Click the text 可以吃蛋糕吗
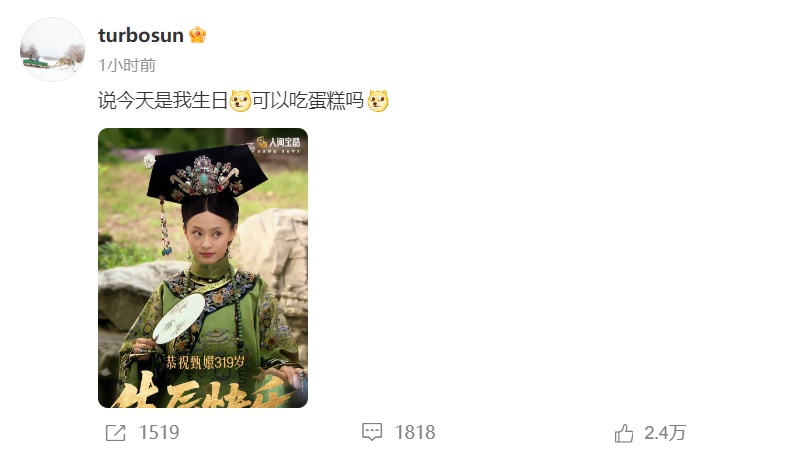795x458 pixels. [308, 100]
